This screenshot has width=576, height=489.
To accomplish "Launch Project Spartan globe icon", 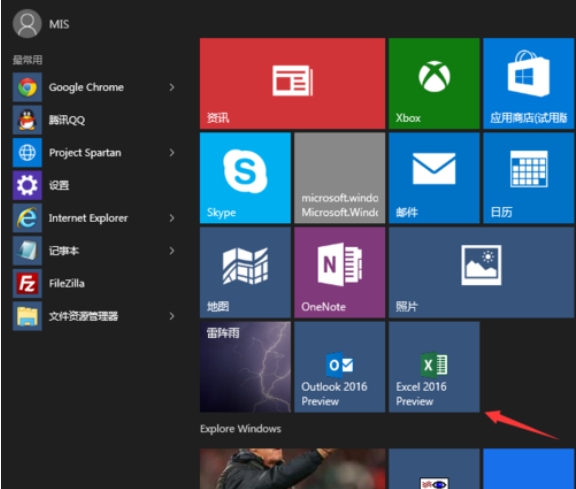I will [27, 152].
